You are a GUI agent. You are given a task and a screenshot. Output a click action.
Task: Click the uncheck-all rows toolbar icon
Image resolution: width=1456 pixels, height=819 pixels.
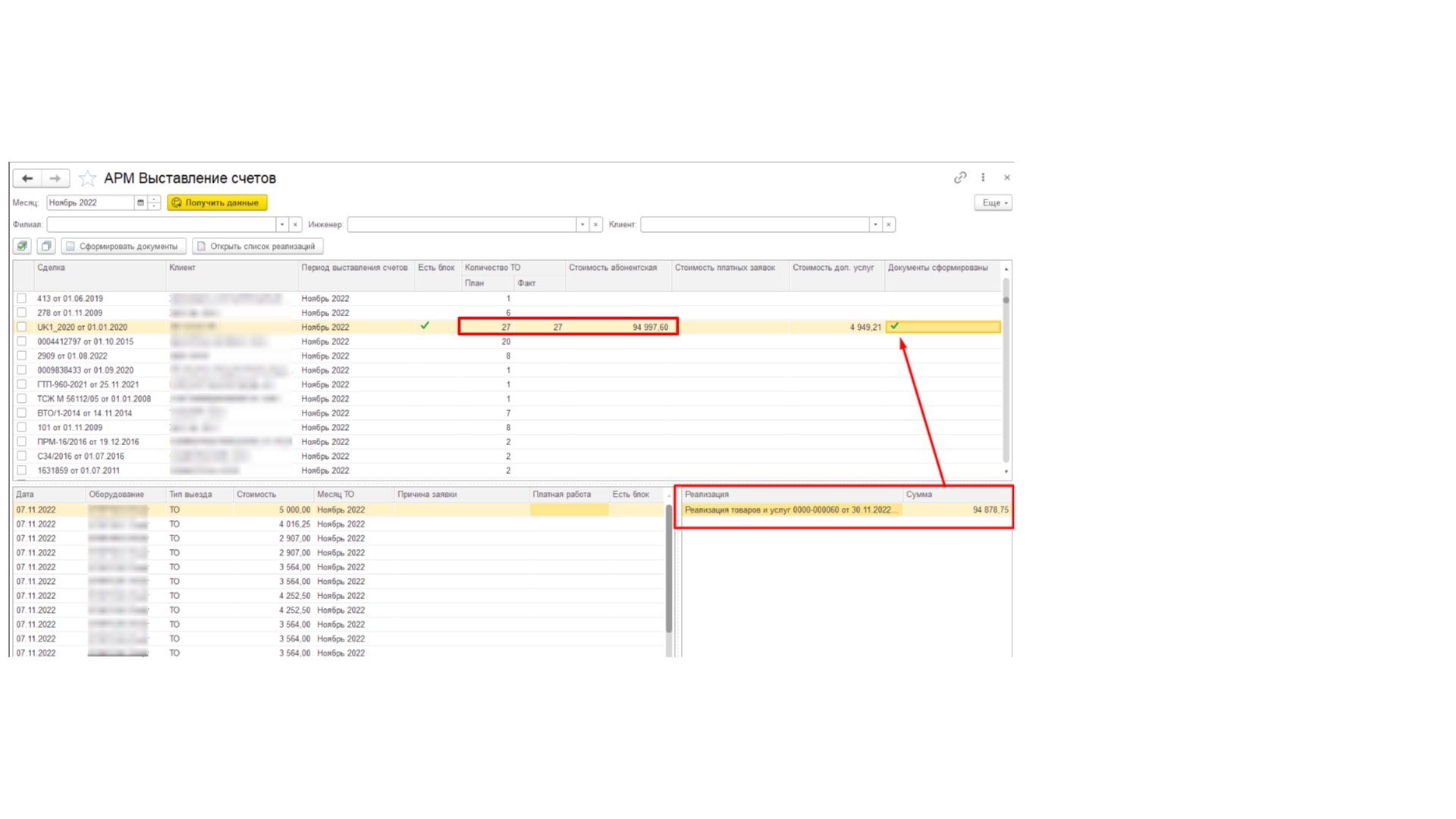[x=46, y=246]
